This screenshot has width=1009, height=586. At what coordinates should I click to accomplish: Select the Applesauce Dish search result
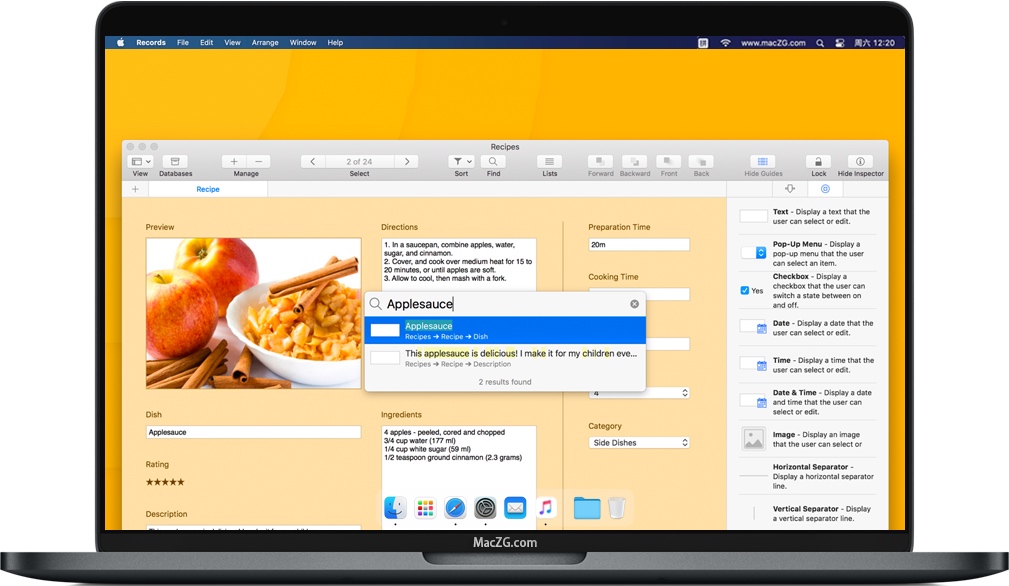click(x=505, y=331)
